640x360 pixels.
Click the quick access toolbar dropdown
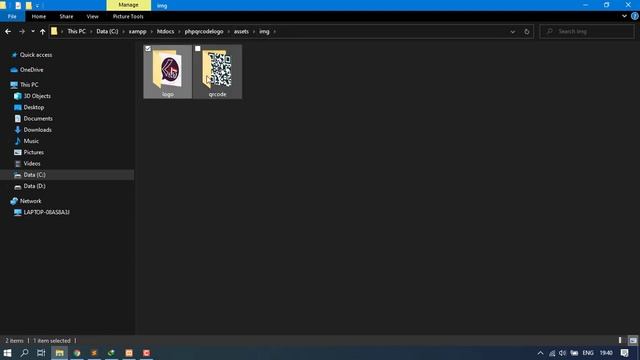(37, 5)
